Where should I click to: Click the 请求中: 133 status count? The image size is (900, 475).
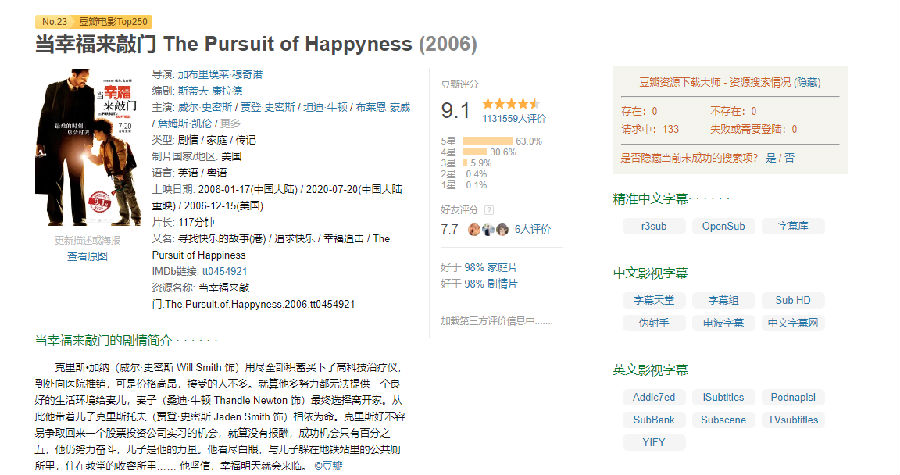point(650,129)
